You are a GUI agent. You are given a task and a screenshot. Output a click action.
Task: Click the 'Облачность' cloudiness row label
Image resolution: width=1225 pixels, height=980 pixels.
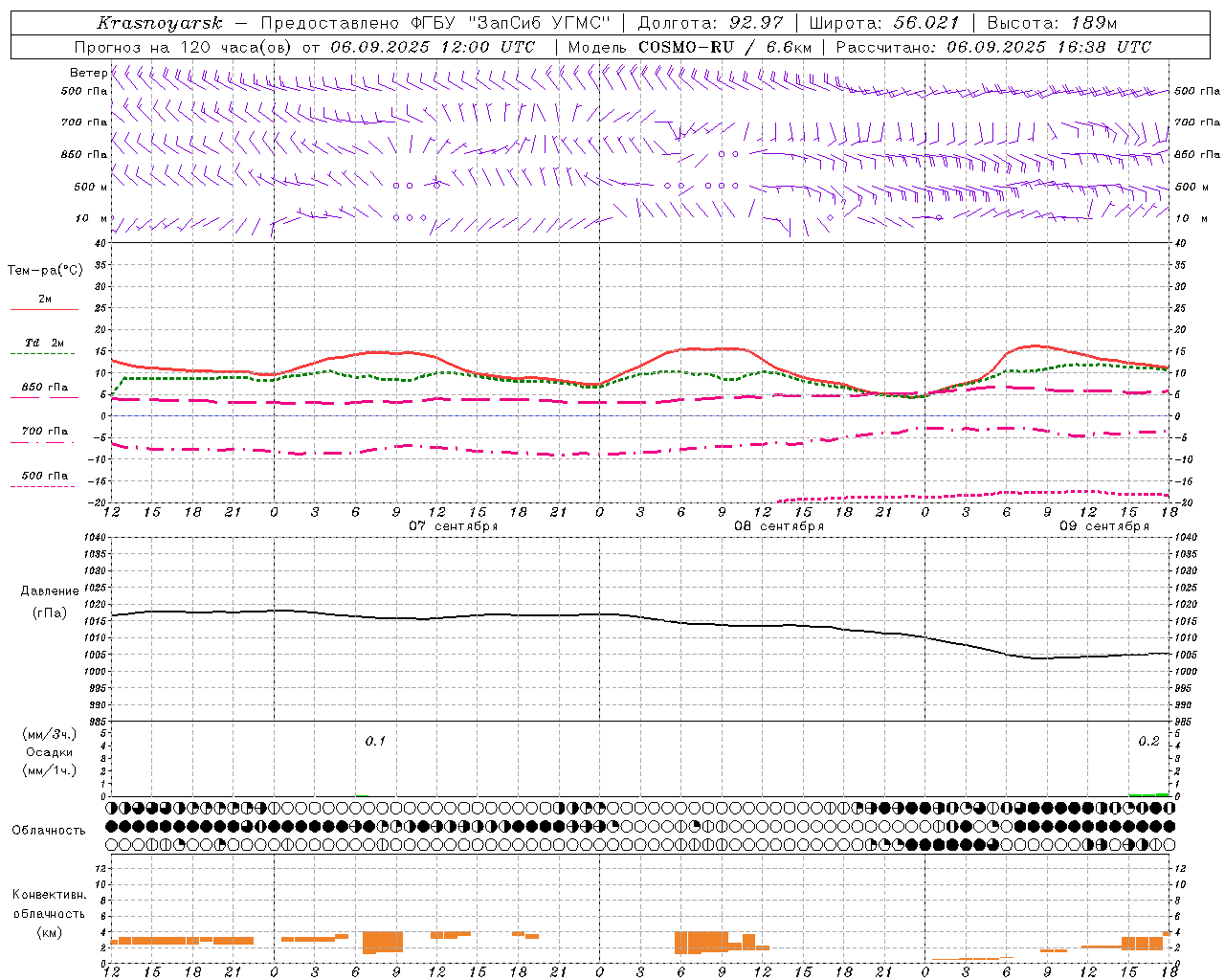click(x=49, y=831)
